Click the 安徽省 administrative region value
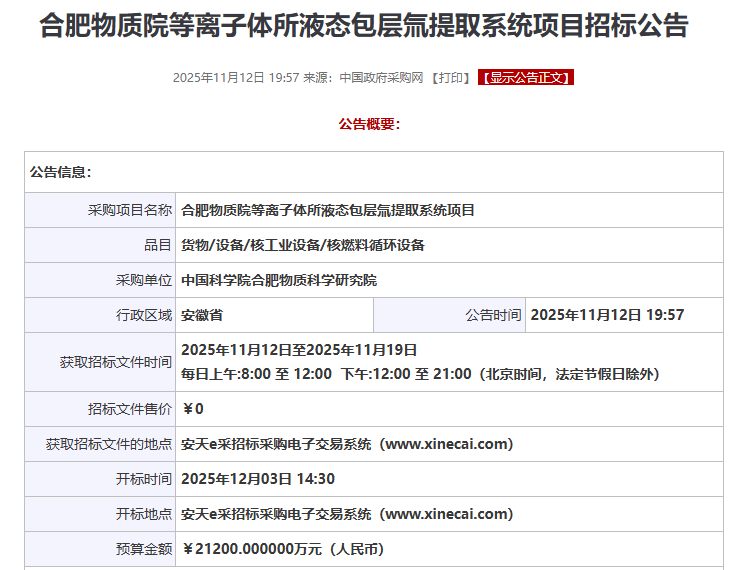This screenshot has width=731, height=570. pyautogui.click(x=202, y=315)
